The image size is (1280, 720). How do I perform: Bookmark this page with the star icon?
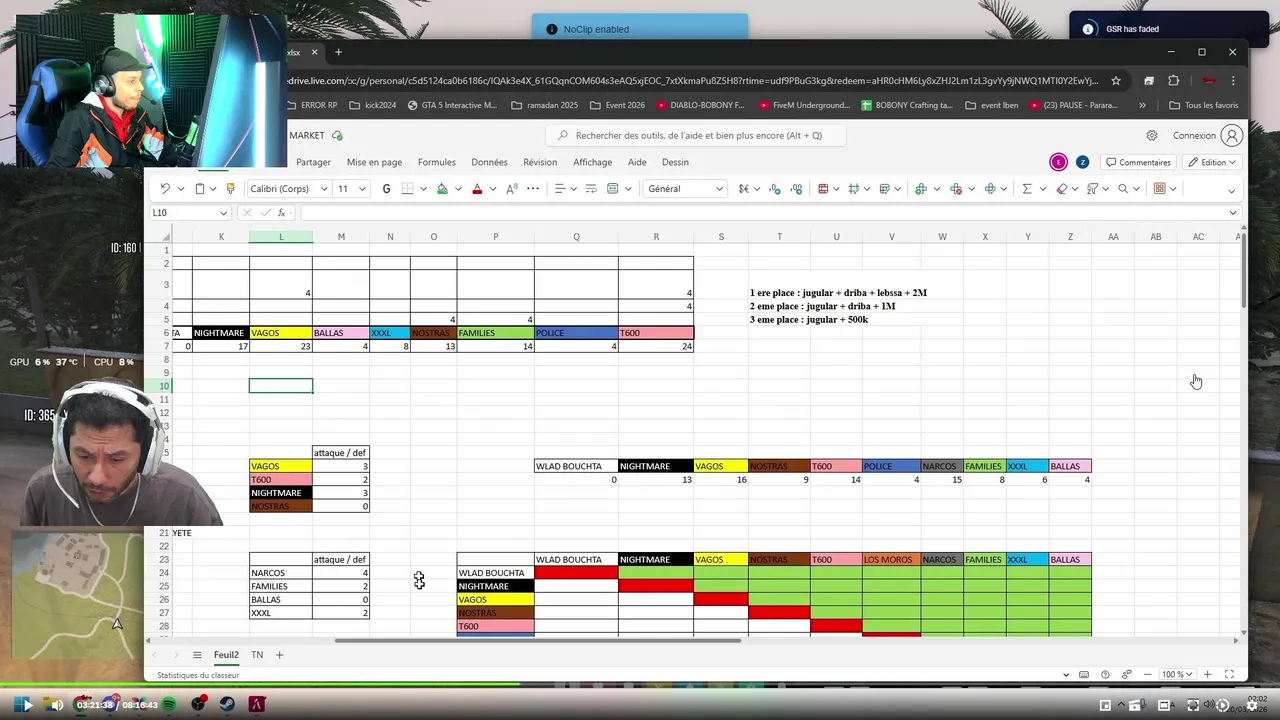click(1116, 81)
